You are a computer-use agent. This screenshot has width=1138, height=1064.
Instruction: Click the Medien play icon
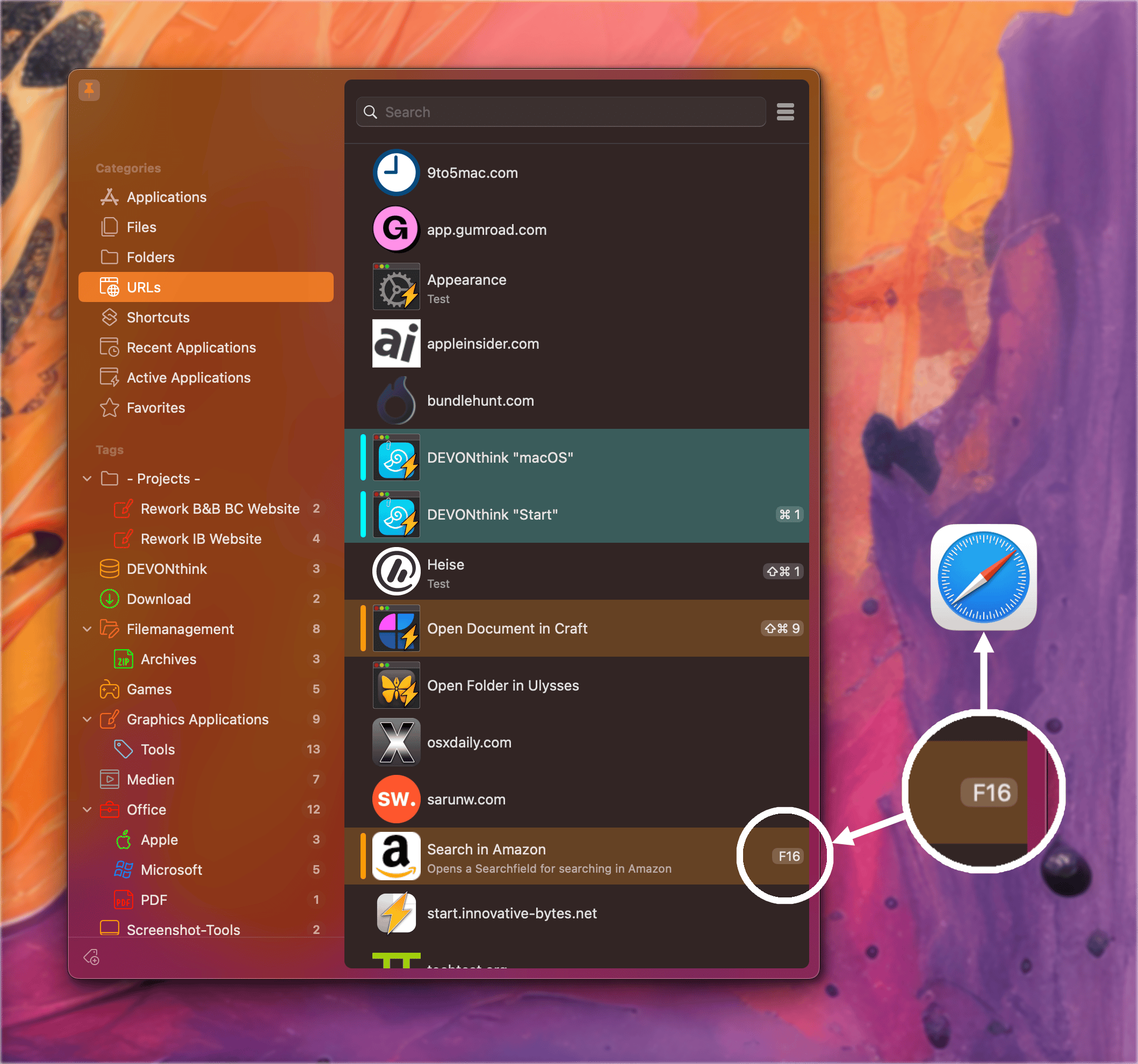109,779
